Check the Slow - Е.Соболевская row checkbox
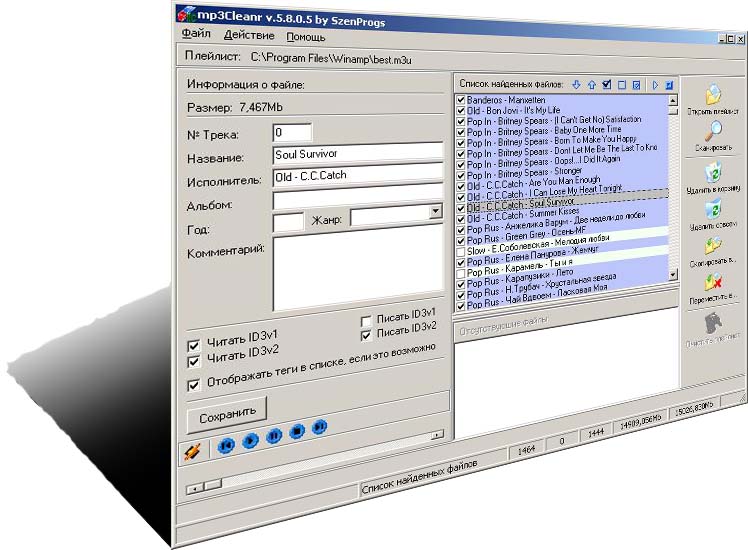The height and width of the screenshot is (550, 748). coord(461,251)
